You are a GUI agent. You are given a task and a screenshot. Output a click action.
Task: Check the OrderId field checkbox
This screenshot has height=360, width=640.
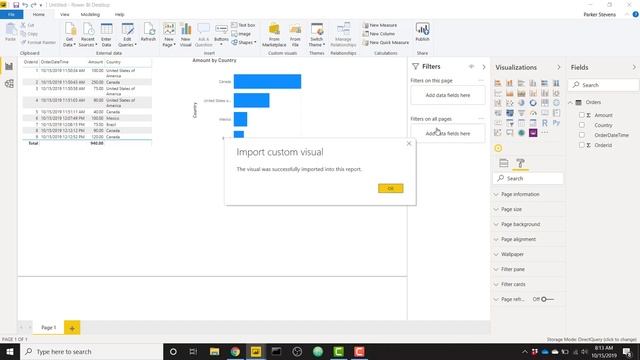click(x=582, y=145)
